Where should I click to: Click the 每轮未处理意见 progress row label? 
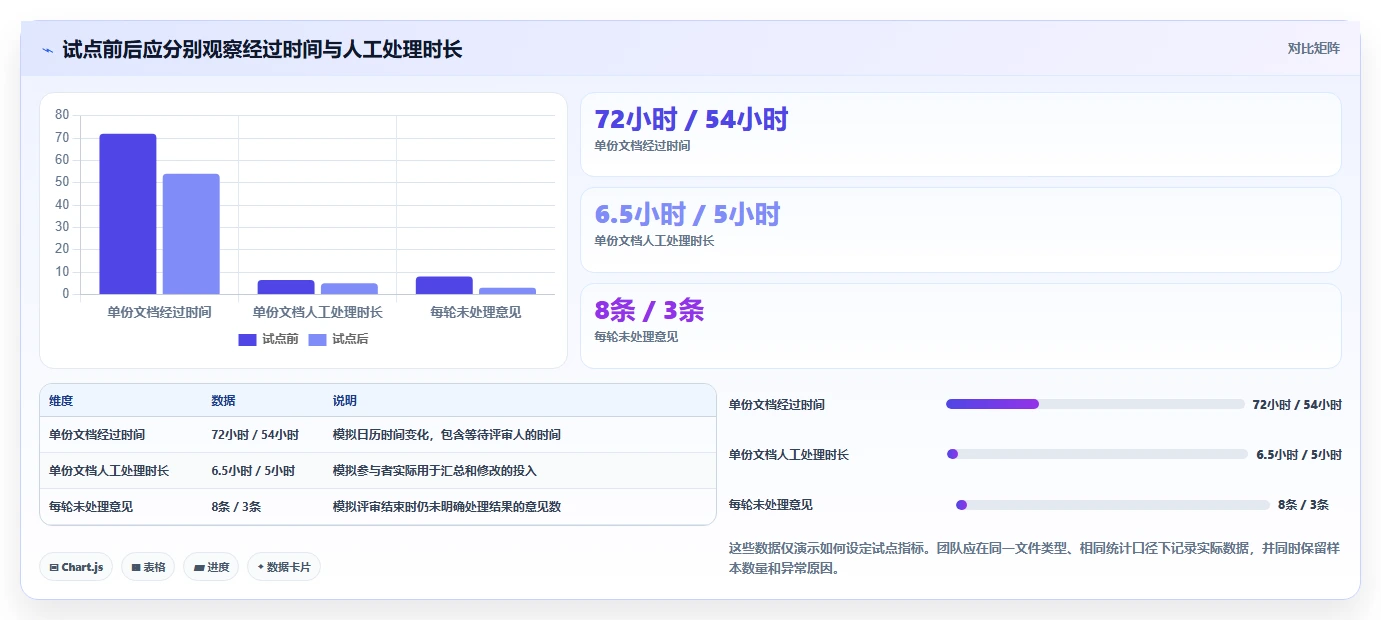pyautogui.click(x=771, y=505)
